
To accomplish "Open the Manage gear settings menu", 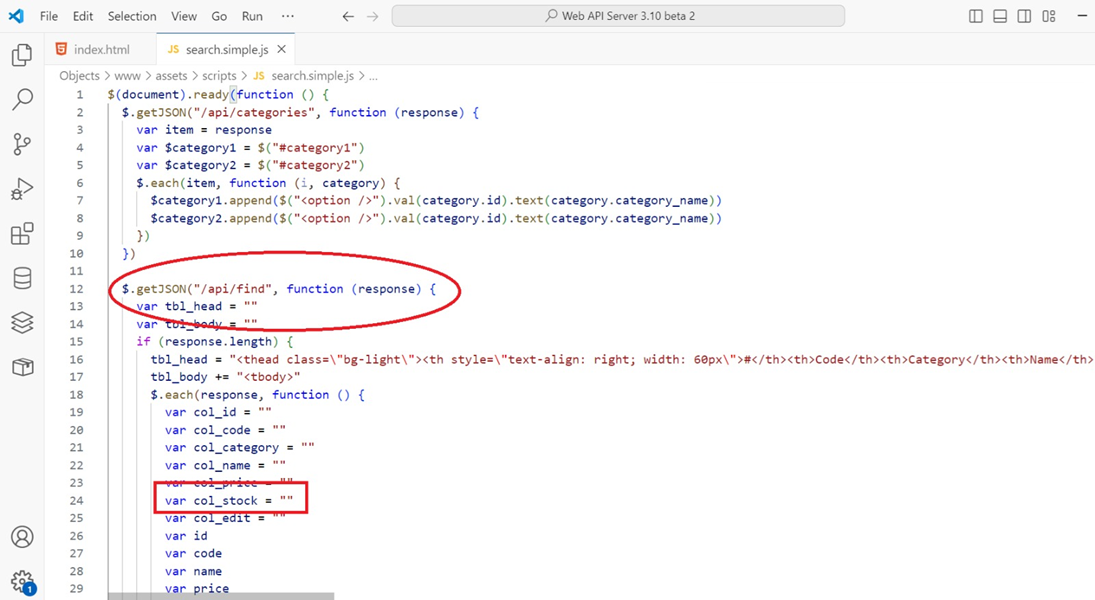I will [x=22, y=581].
